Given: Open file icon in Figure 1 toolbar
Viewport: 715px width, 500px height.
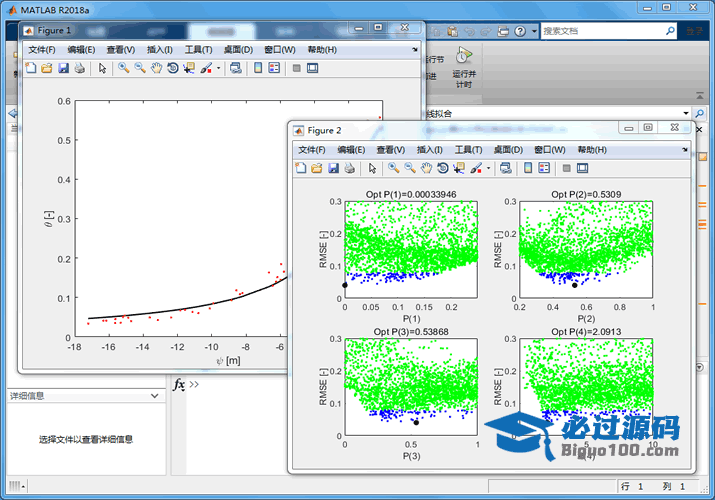Looking at the screenshot, I should 47,68.
